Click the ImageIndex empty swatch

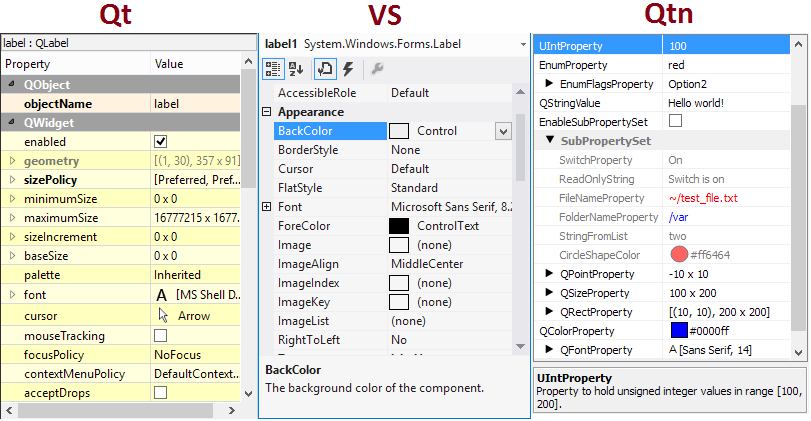399,283
